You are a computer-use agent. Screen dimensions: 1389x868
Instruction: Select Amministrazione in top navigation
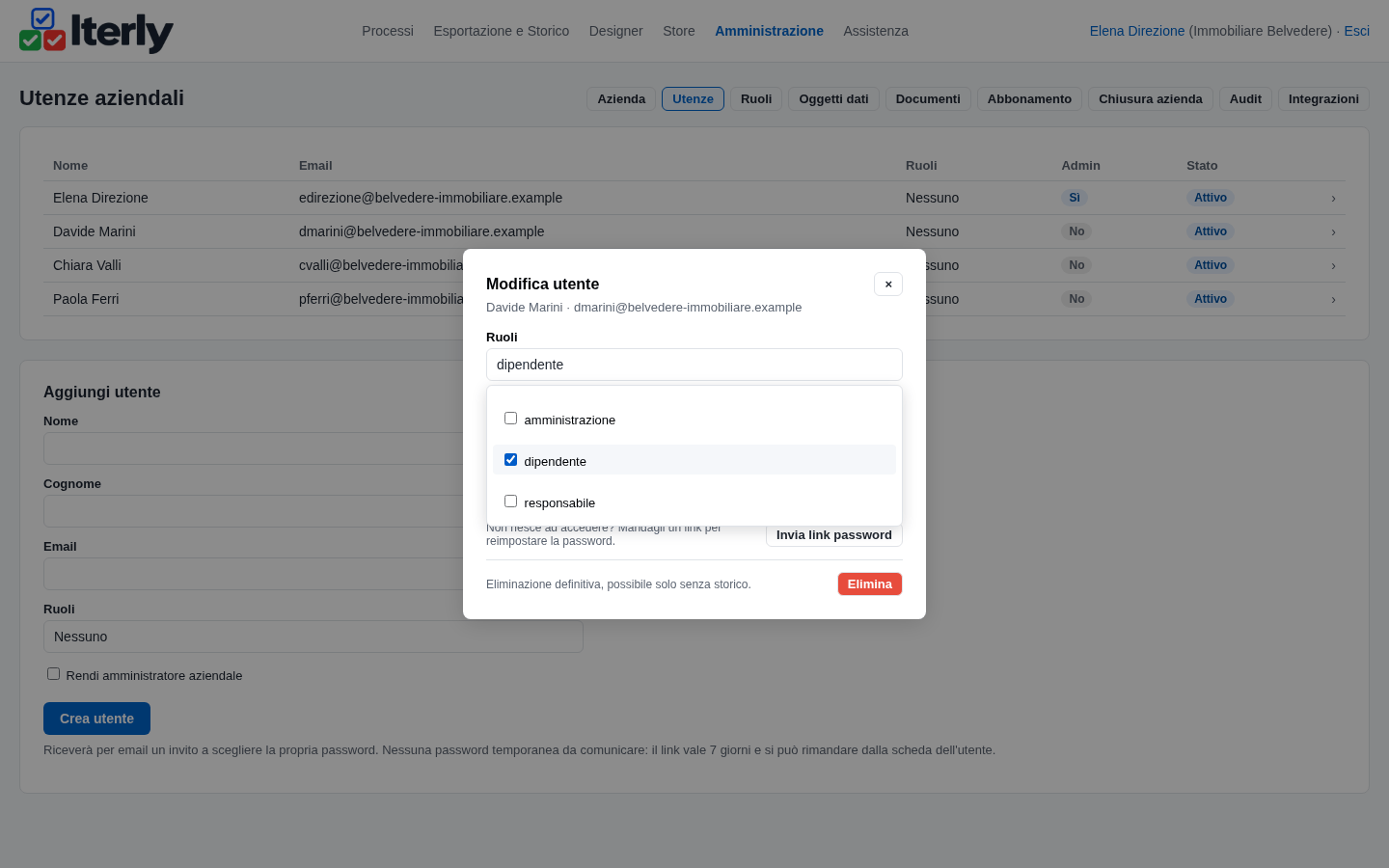[769, 31]
